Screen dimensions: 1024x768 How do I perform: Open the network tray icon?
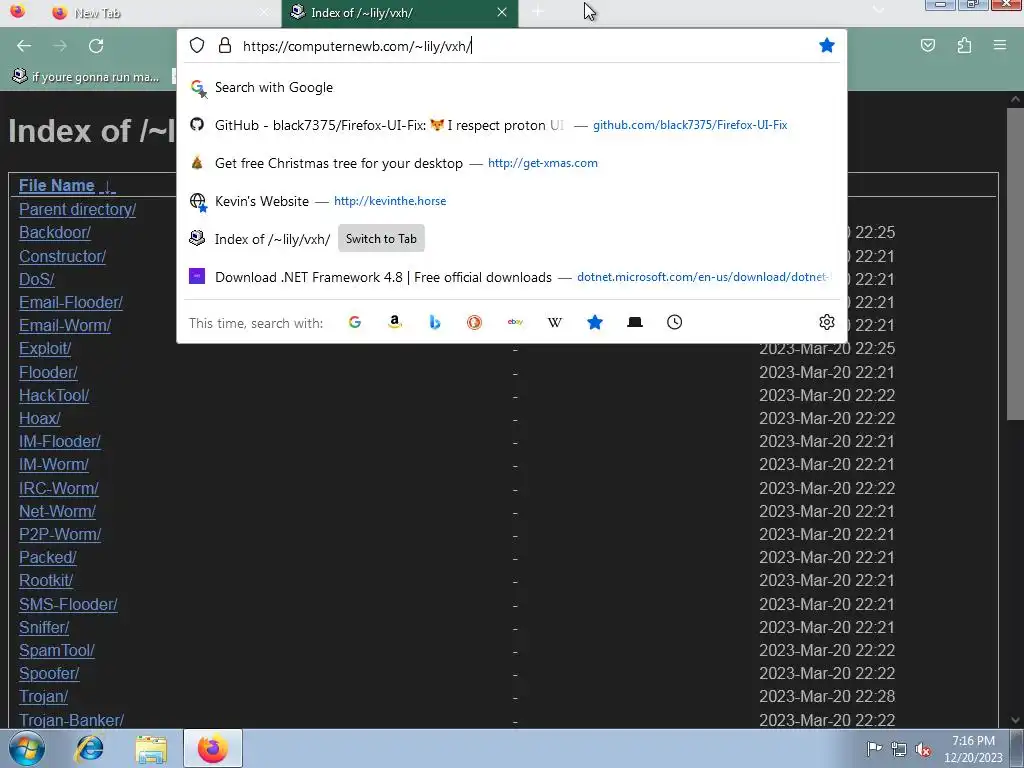coord(899,749)
